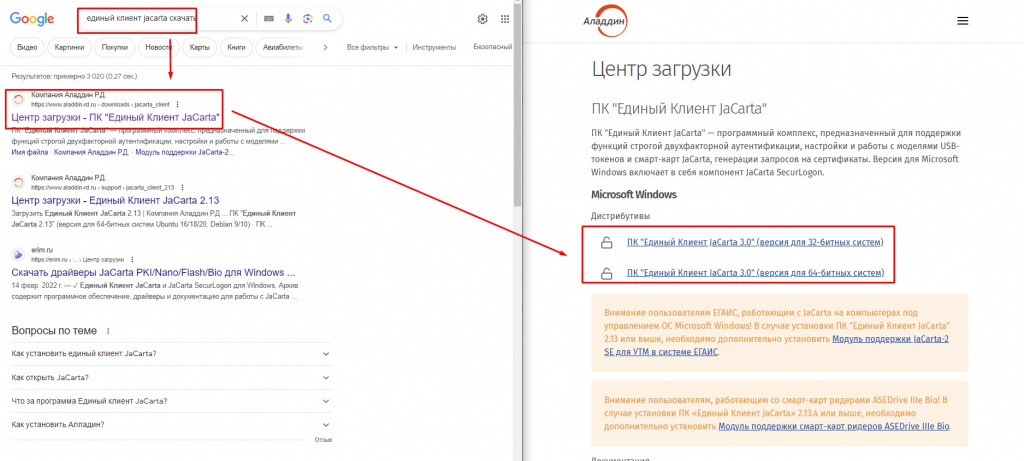Open result Центр загрузки - ПК Единый Клиент JaCarta
The height and width of the screenshot is (461, 1024).
point(116,119)
